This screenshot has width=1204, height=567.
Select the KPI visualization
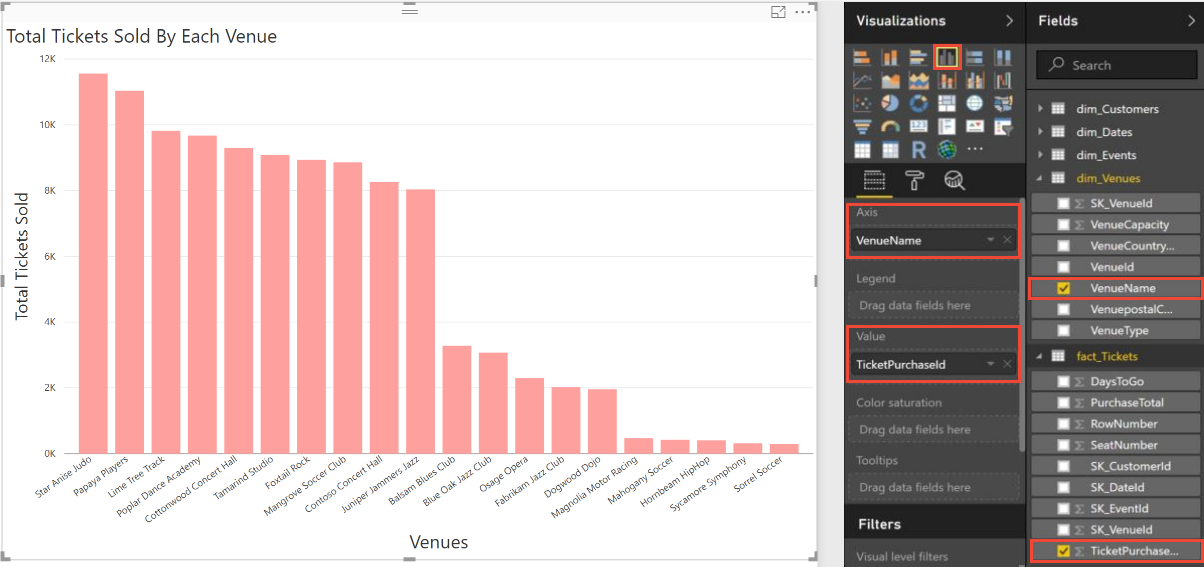pos(975,127)
